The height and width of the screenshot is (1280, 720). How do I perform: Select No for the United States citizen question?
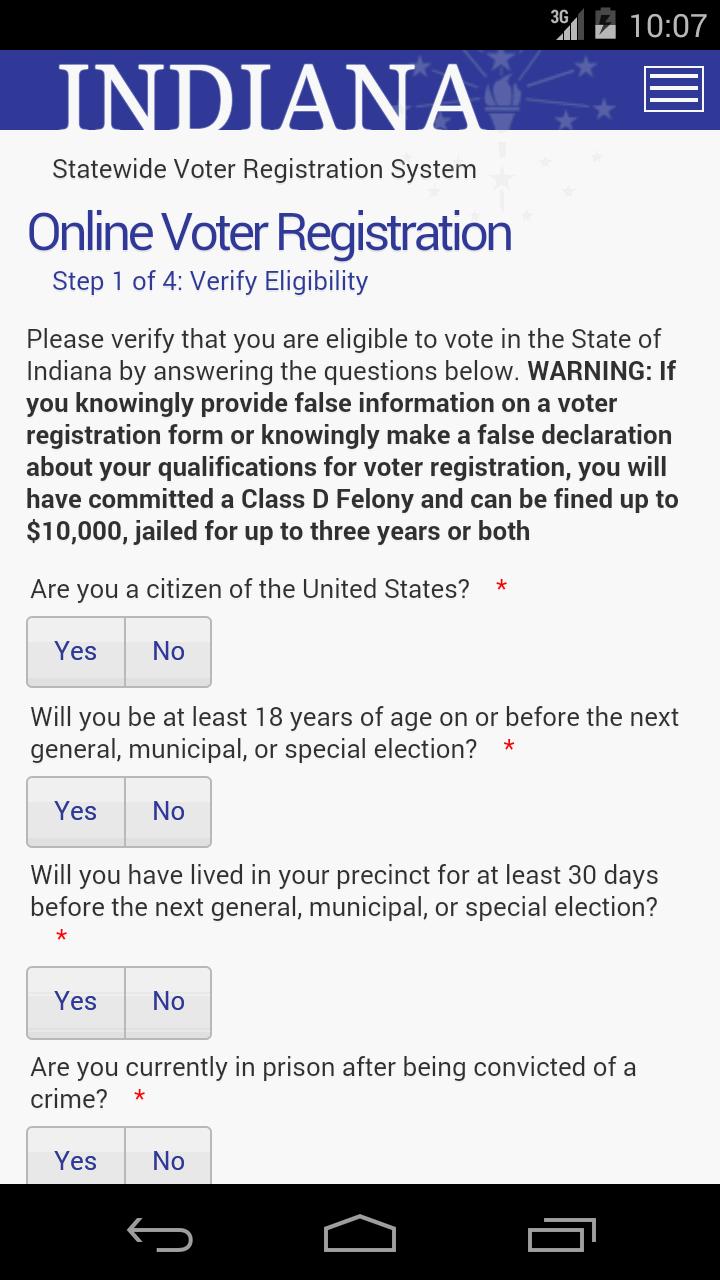(x=167, y=651)
